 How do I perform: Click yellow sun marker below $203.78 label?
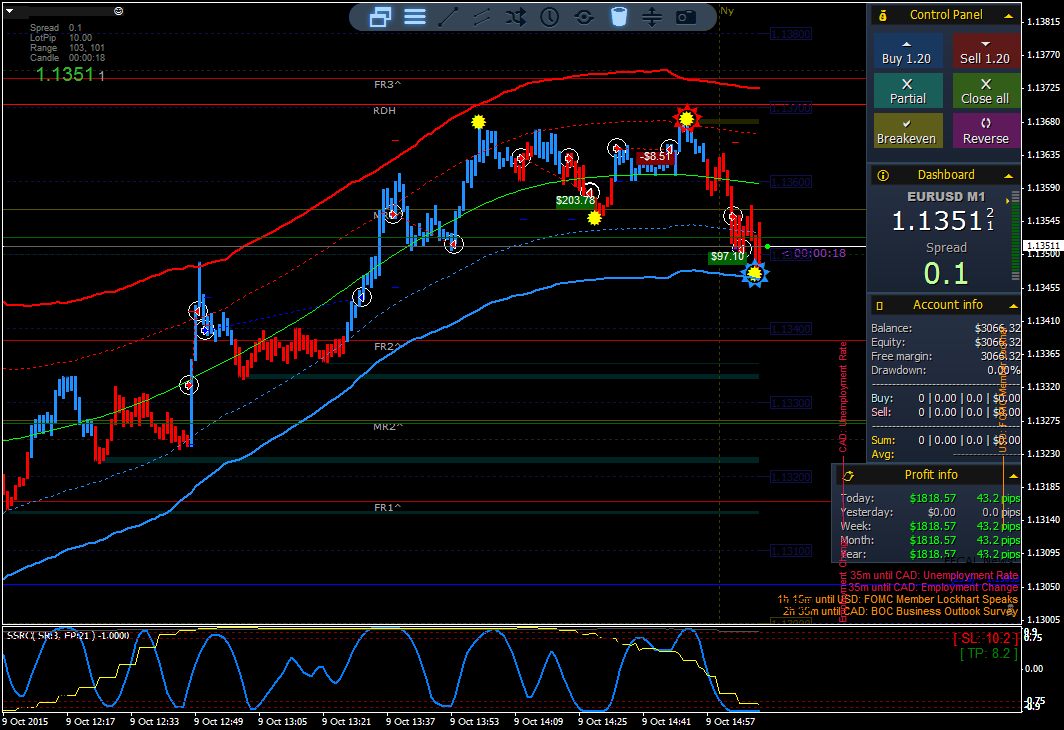[594, 218]
